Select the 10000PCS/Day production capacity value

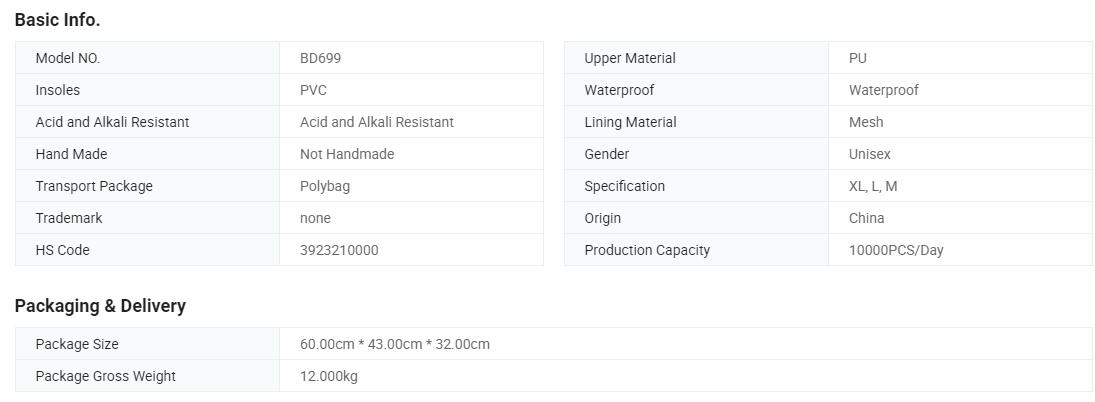pyautogui.click(x=895, y=250)
